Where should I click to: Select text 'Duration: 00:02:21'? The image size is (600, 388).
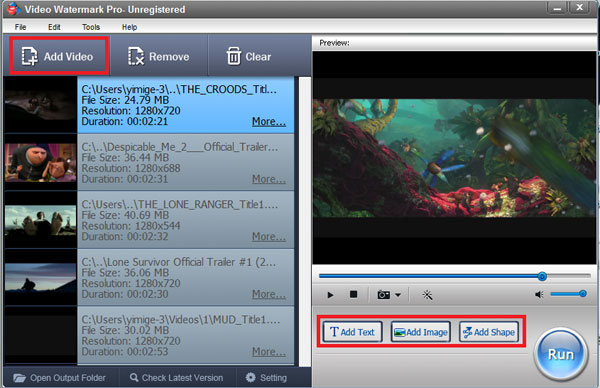pos(124,121)
